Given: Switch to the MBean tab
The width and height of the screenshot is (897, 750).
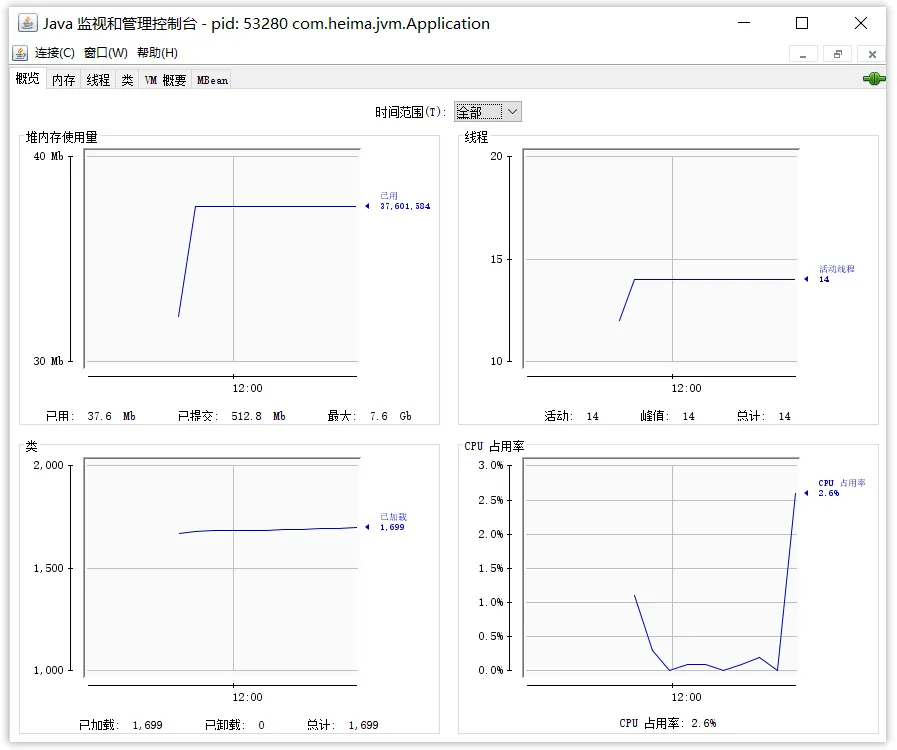Looking at the screenshot, I should (212, 80).
